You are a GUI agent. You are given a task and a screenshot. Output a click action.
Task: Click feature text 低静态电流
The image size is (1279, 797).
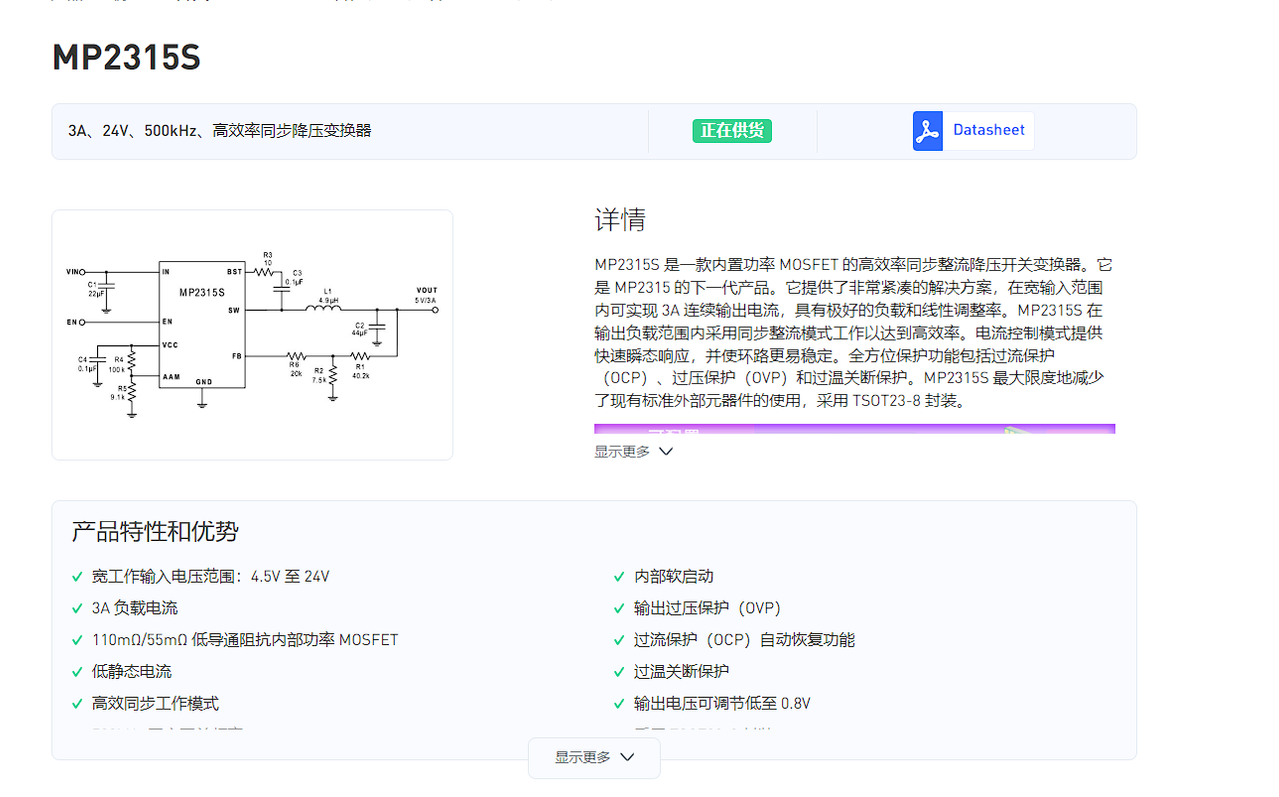pyautogui.click(x=132, y=672)
